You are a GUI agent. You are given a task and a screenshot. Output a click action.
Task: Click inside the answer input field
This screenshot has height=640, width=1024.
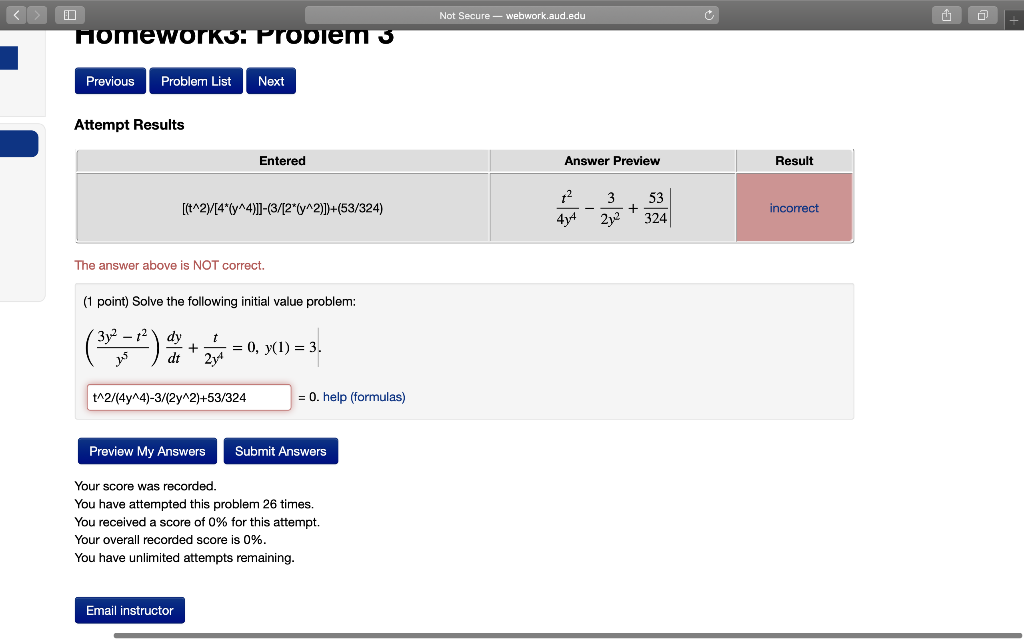tap(188, 397)
